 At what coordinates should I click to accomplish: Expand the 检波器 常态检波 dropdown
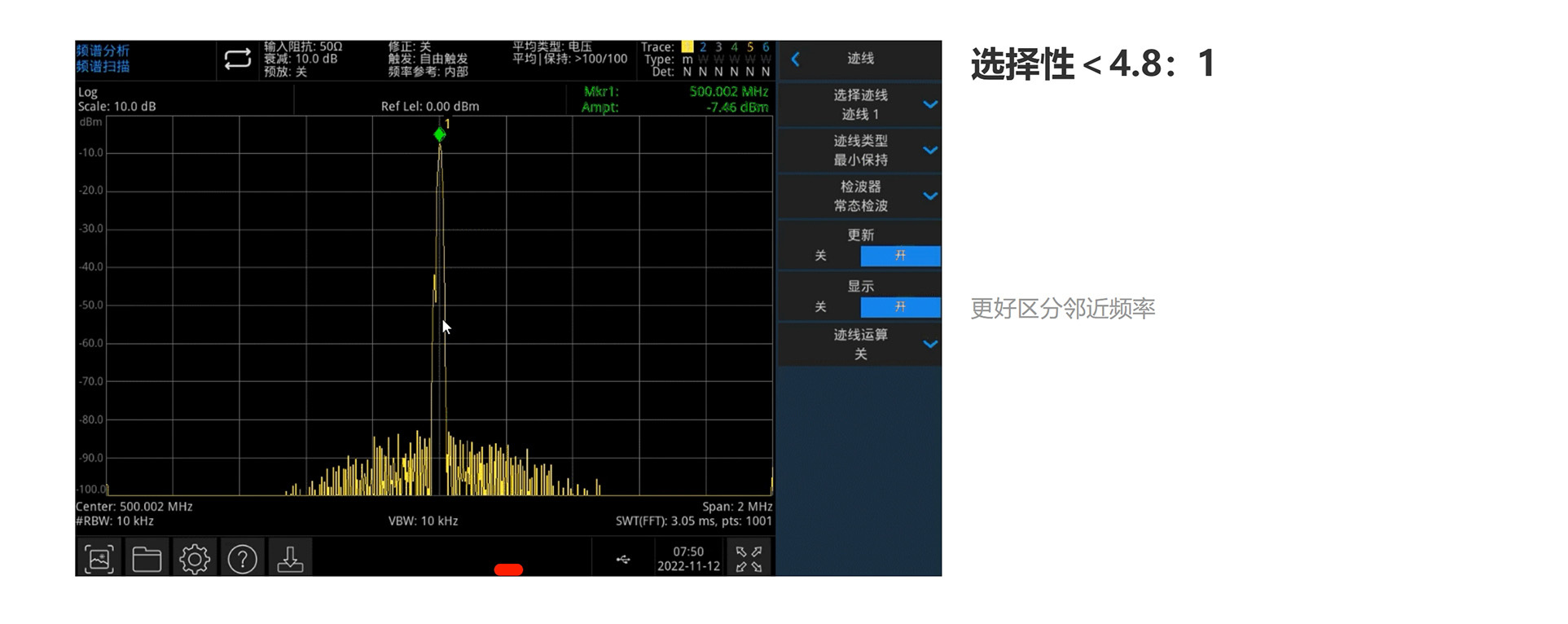[860, 196]
